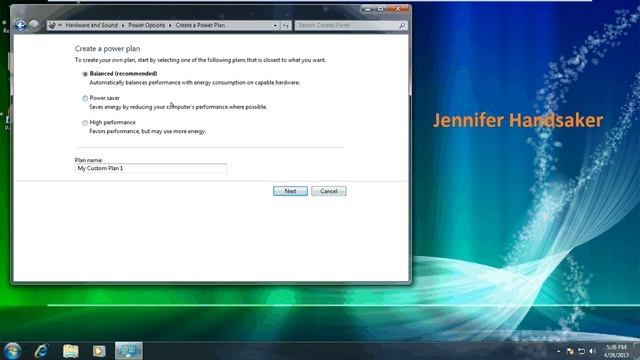Image resolution: width=640 pixels, height=360 pixels.
Task: Click the greyed Forward arrow button
Action: (x=34, y=25)
